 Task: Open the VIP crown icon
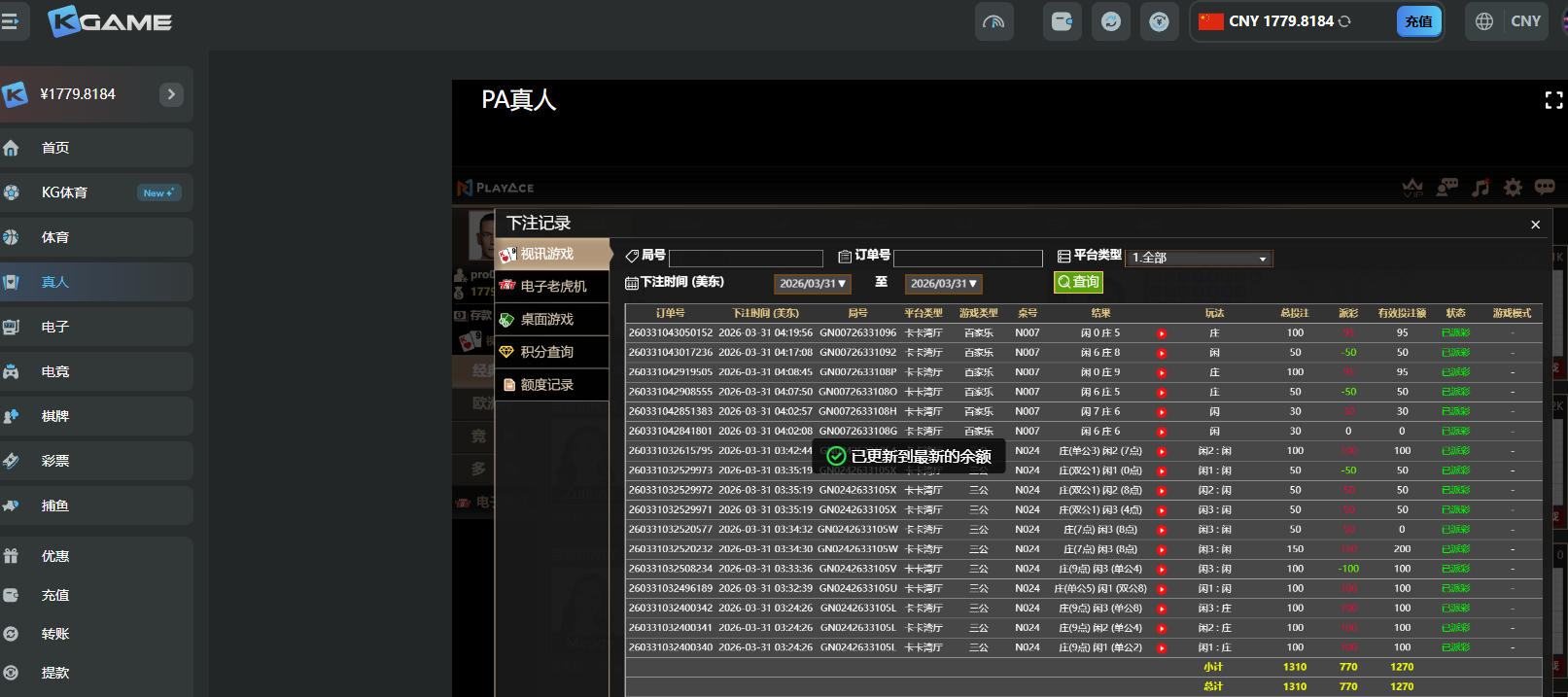(x=1412, y=188)
